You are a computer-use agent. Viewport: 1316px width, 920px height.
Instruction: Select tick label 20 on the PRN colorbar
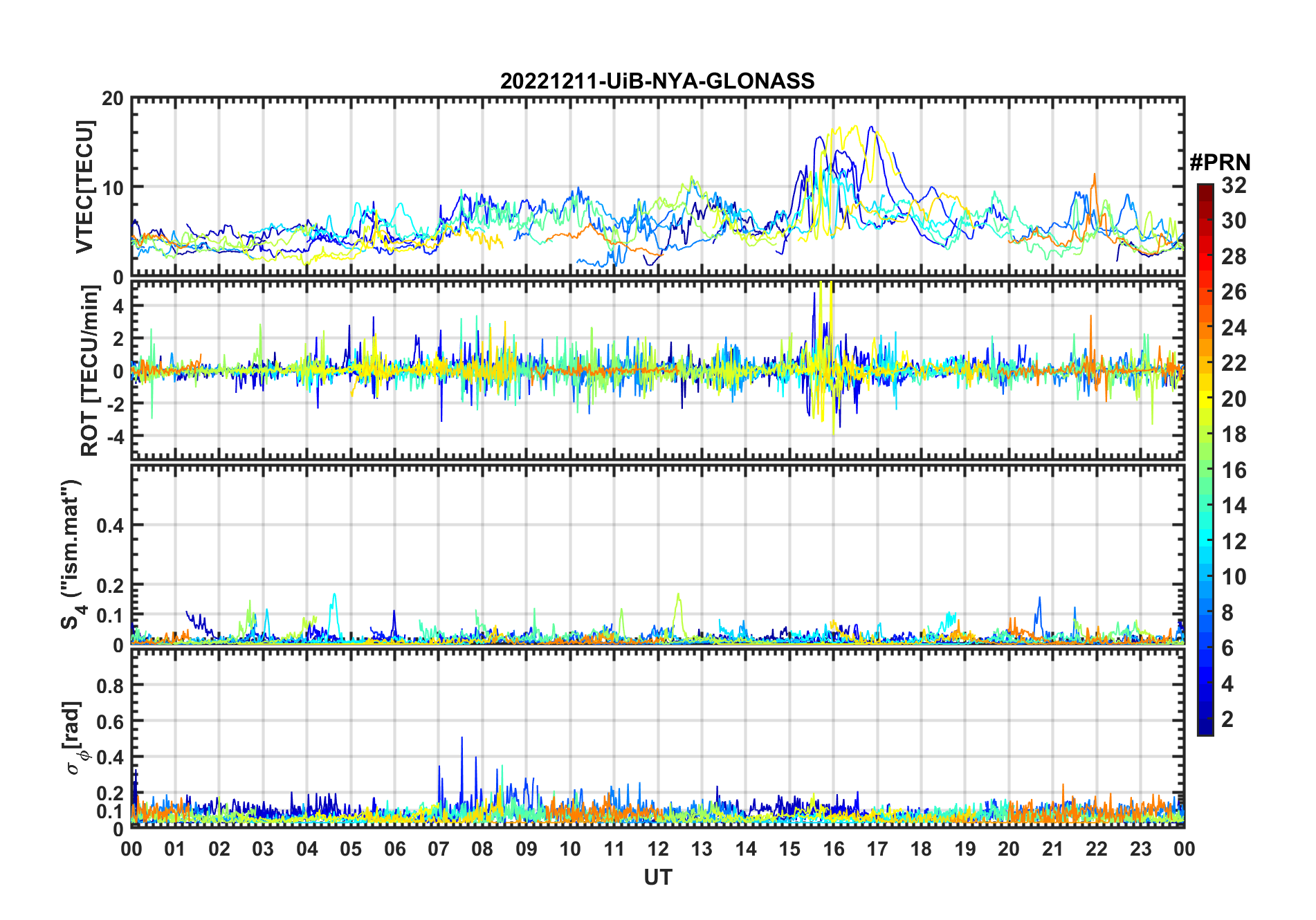click(1234, 398)
